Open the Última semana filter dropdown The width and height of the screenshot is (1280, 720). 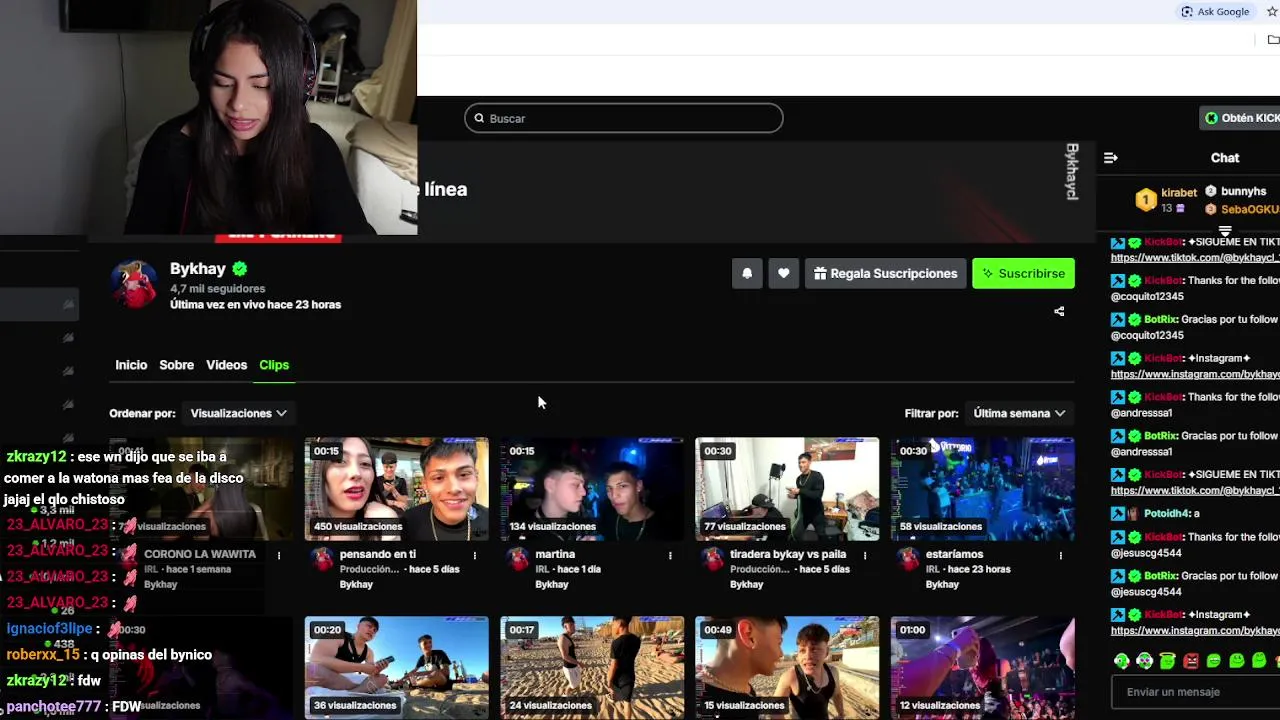(1019, 413)
